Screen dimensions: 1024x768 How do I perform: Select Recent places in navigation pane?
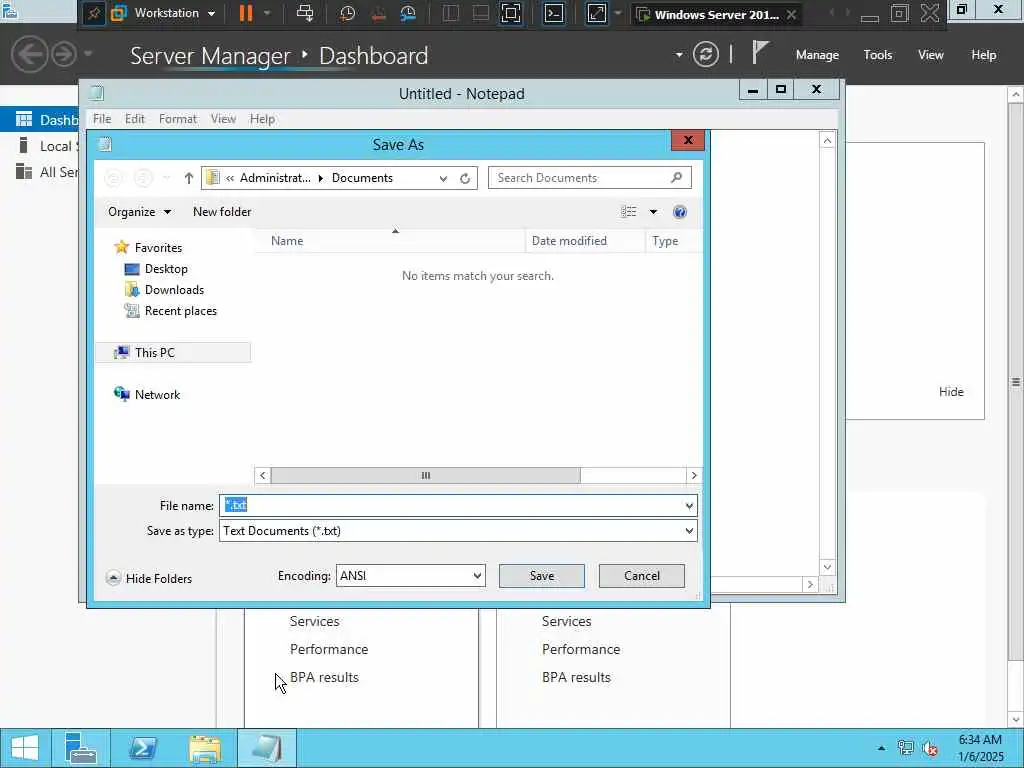(181, 311)
